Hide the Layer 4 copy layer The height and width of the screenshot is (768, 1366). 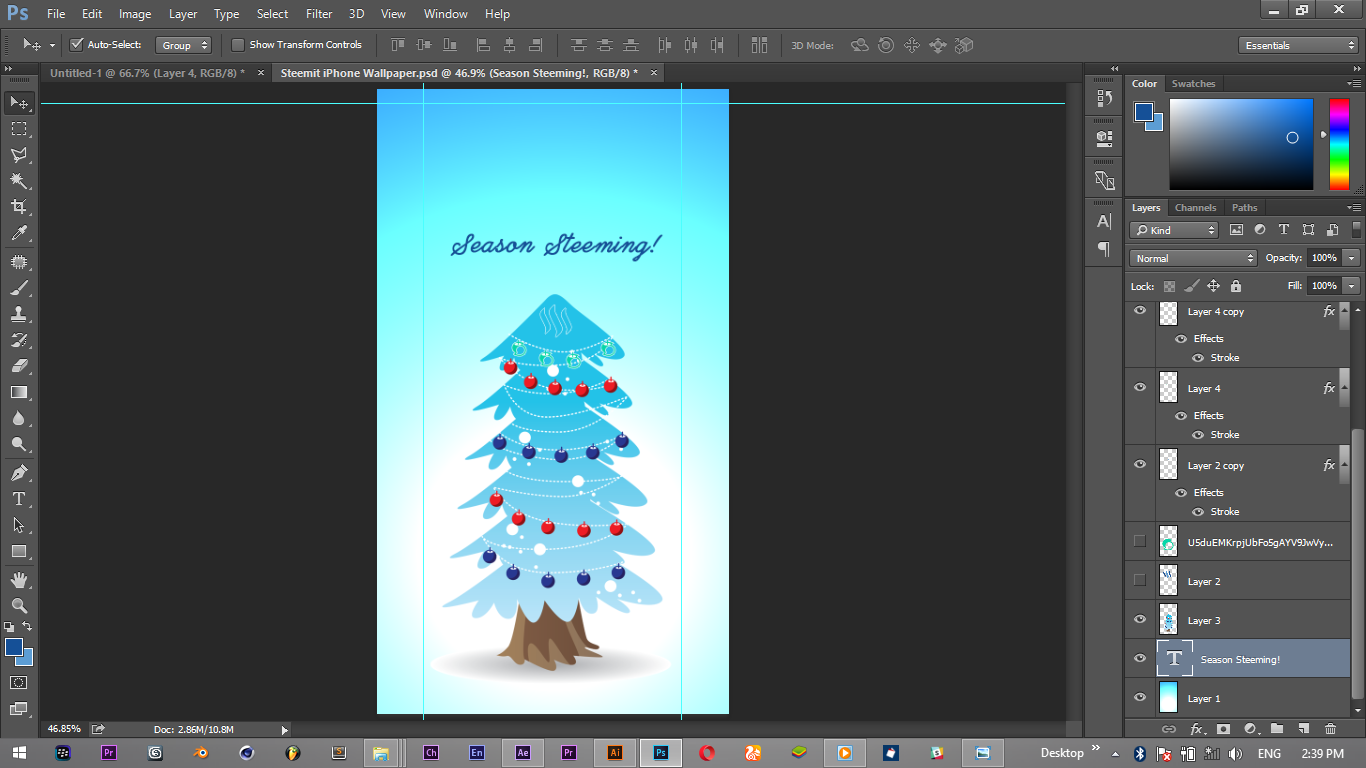click(1140, 311)
